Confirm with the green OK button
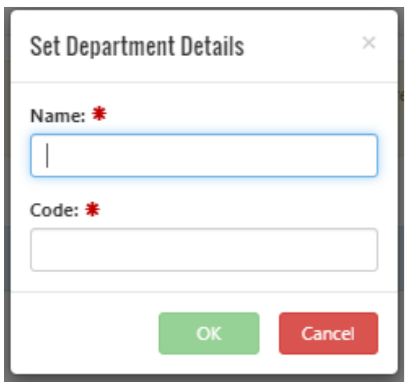 [209, 333]
